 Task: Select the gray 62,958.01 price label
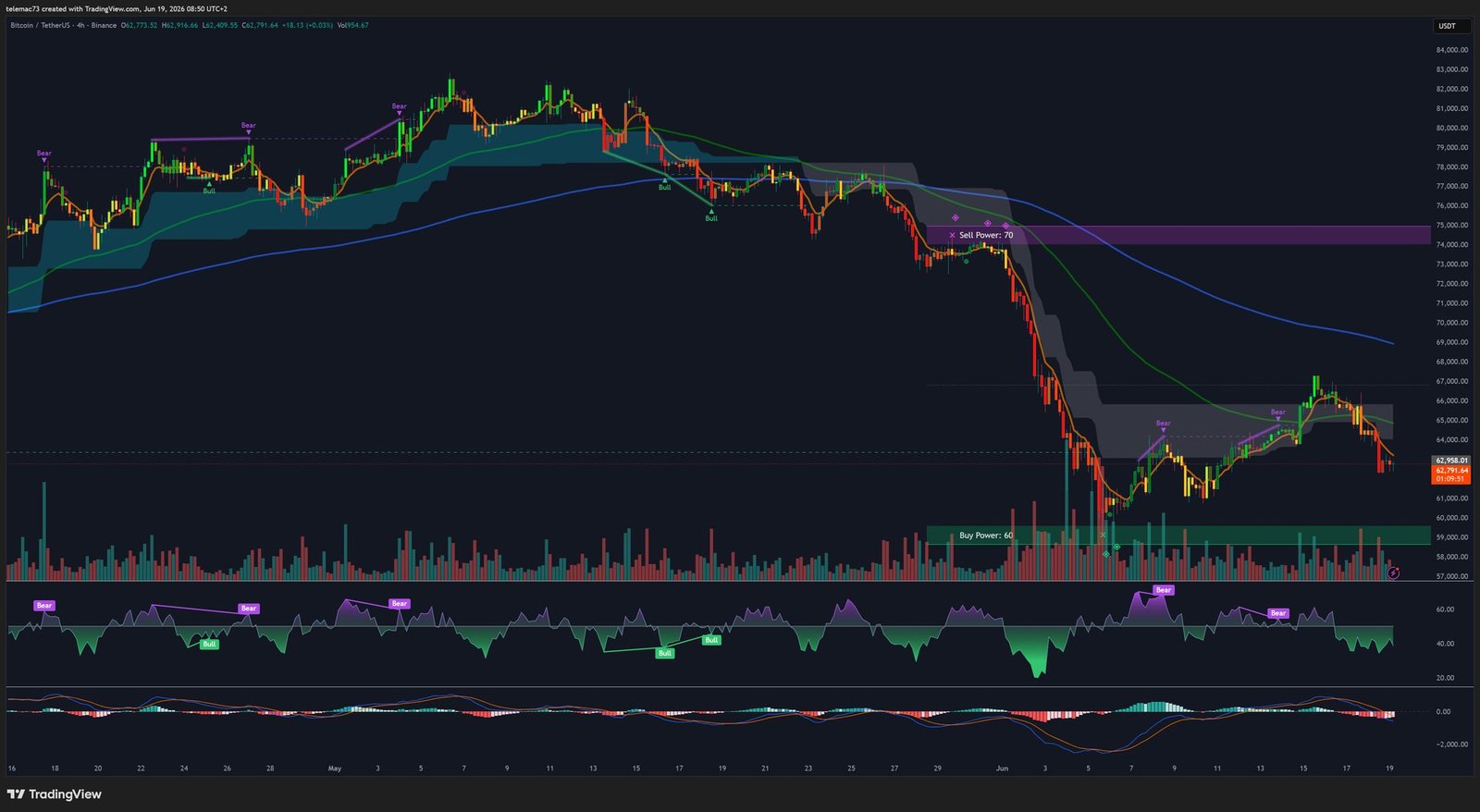coord(1451,461)
